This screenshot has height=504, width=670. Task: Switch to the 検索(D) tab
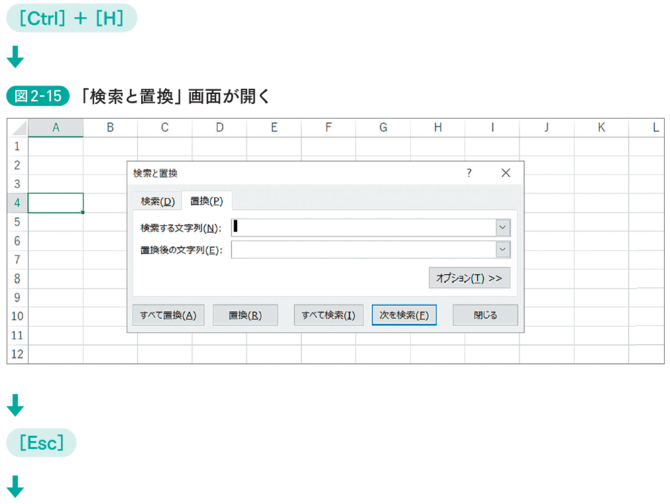coord(158,201)
